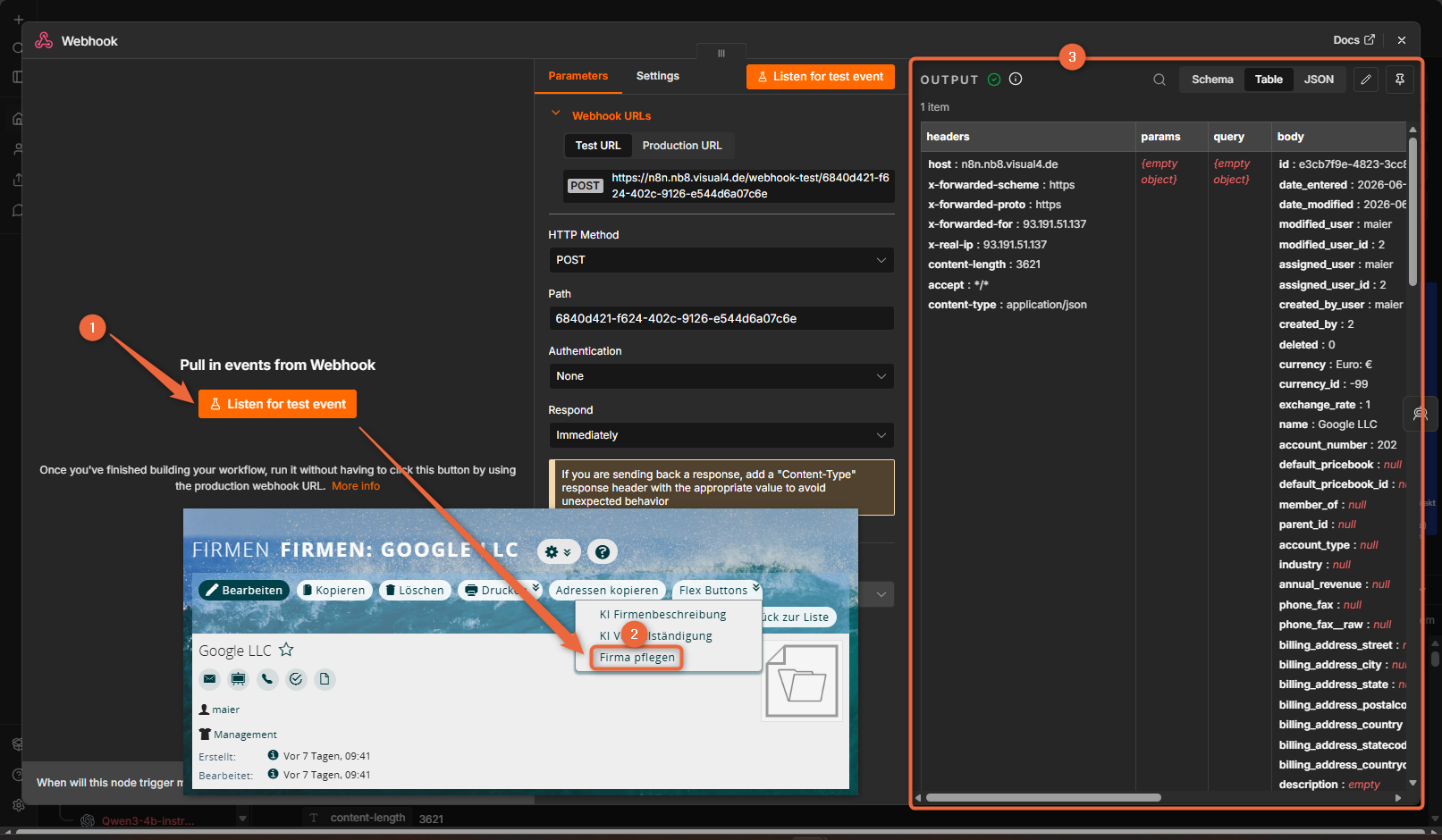Click the phone call icon under Google LLC
This screenshot has width=1442, height=840.
pyautogui.click(x=267, y=679)
